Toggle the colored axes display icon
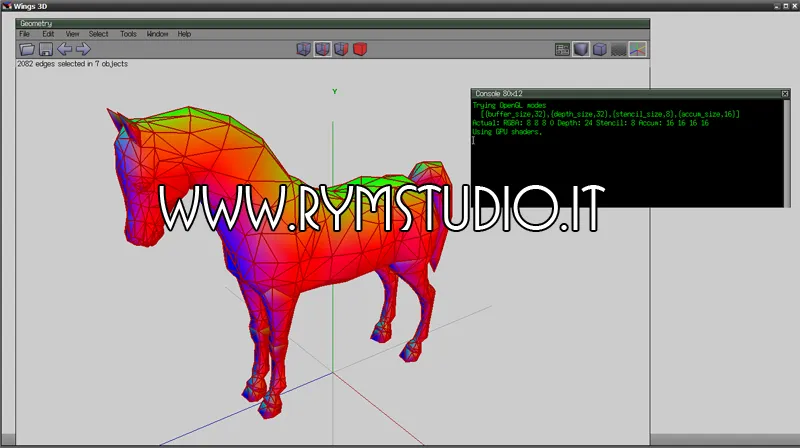The image size is (800, 448). (638, 49)
